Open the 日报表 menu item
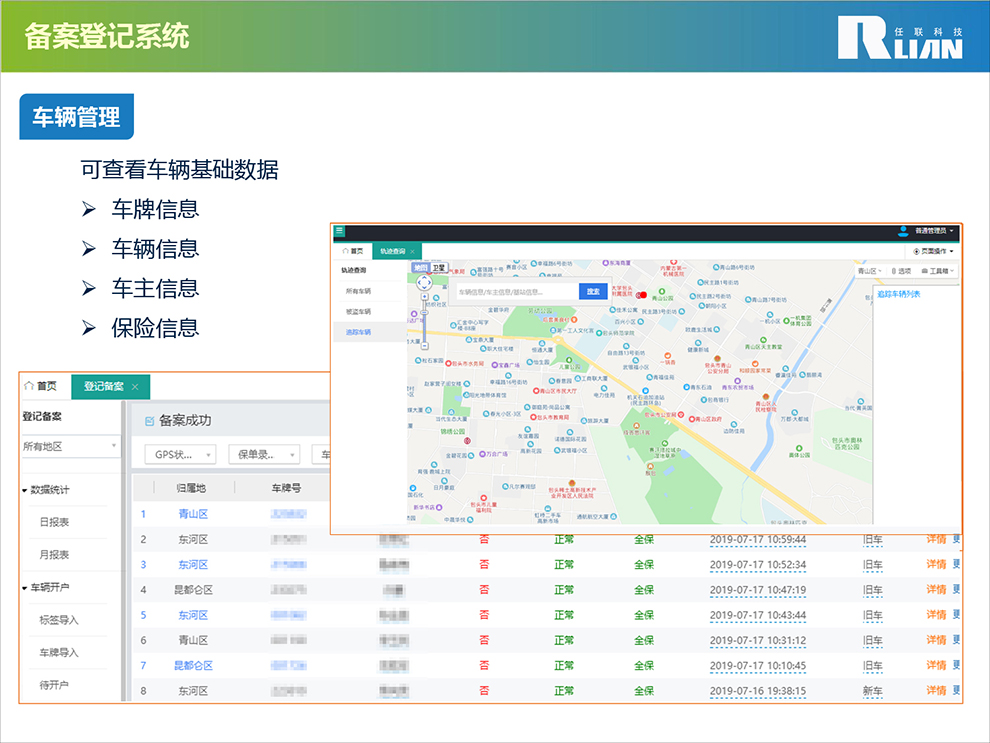990x743 pixels. [54, 522]
